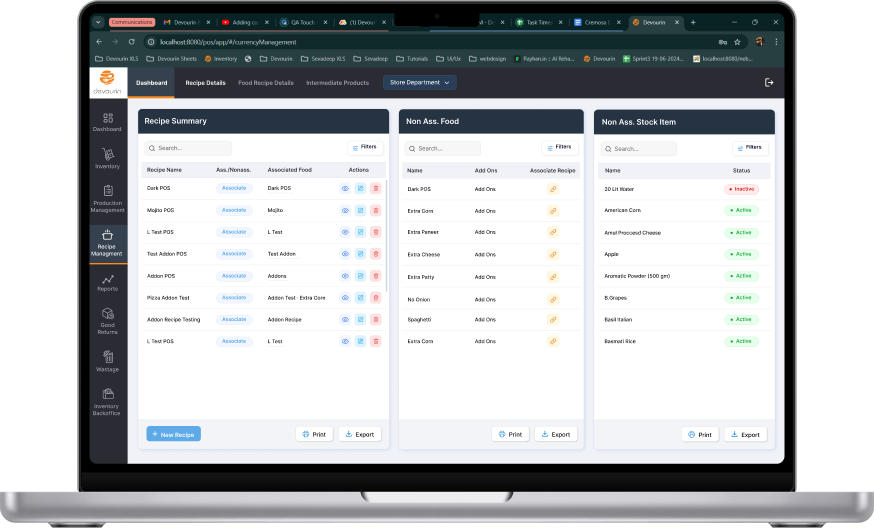The image size is (874, 528).
Task: Open Good Returns in the sidebar
Action: coord(108,321)
